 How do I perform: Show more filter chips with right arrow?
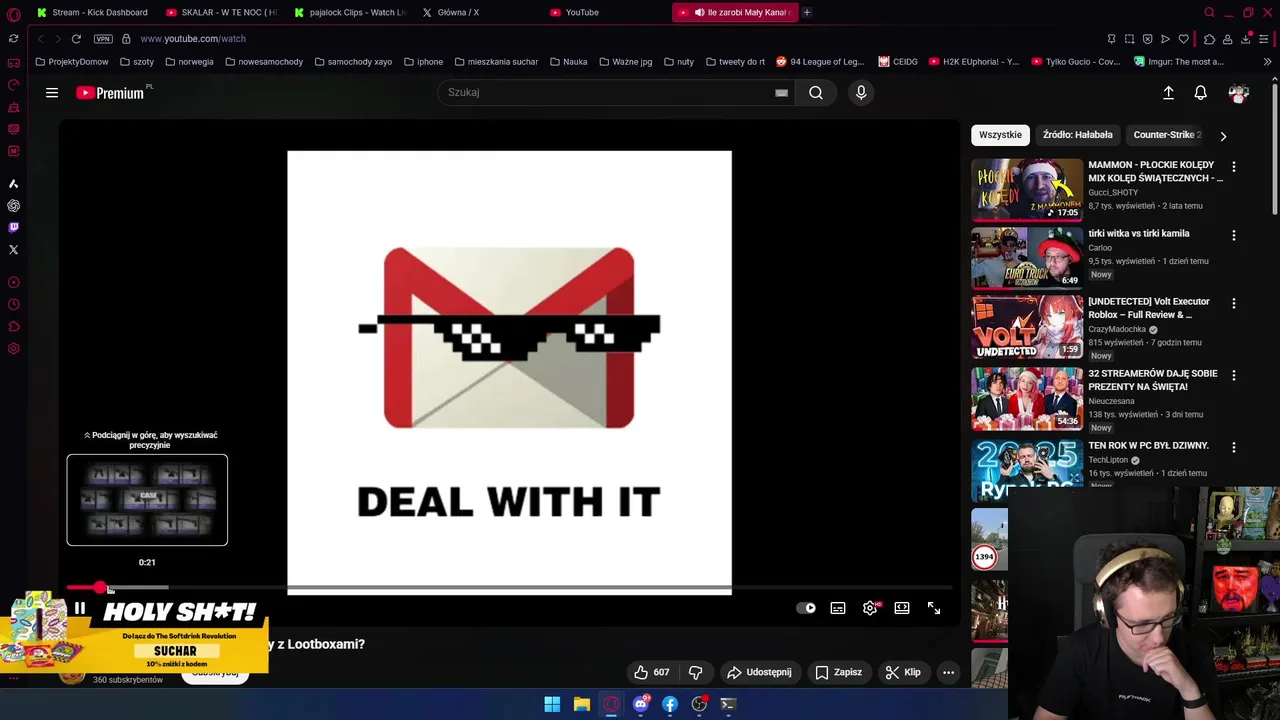coord(1222,135)
